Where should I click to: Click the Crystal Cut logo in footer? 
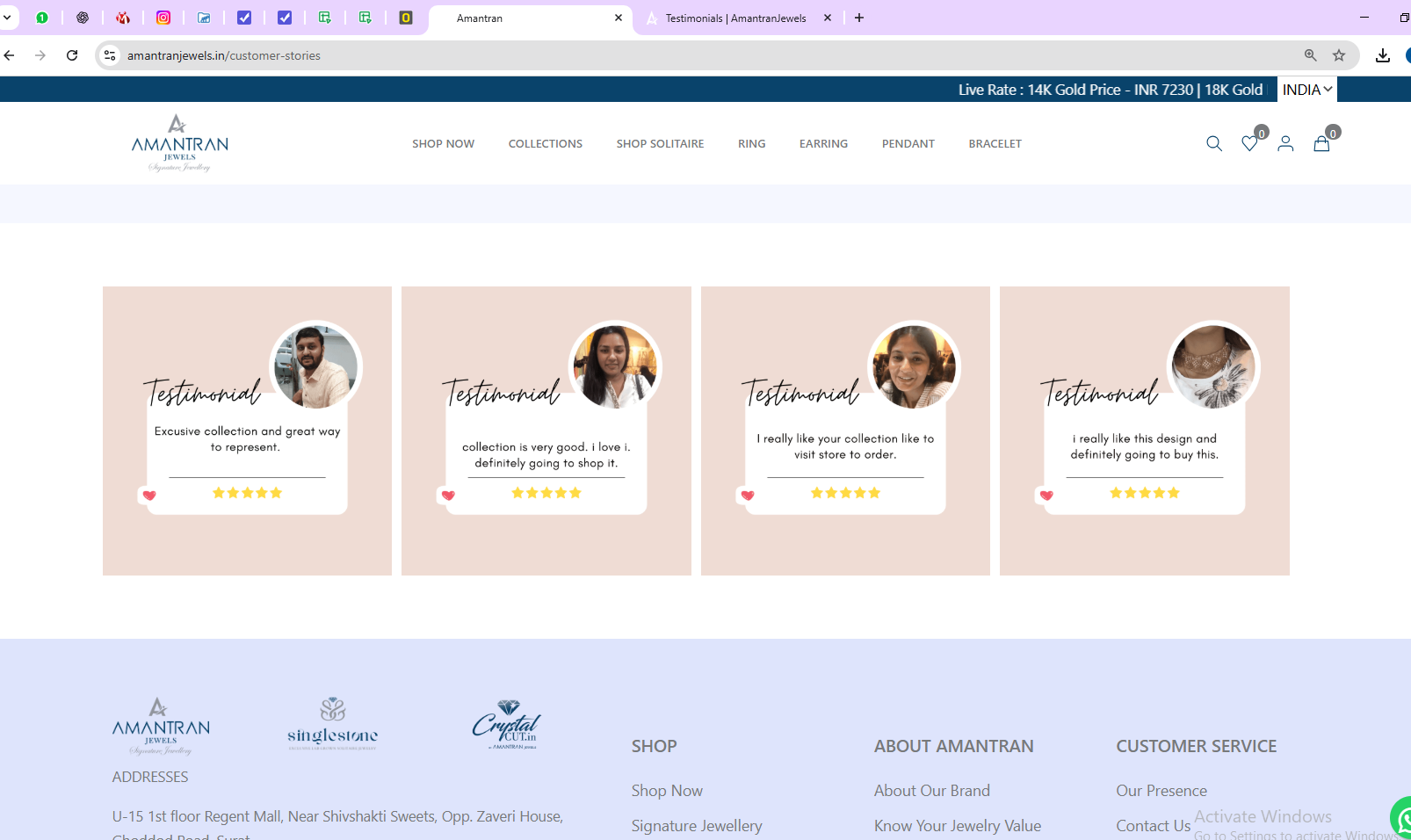tap(507, 725)
